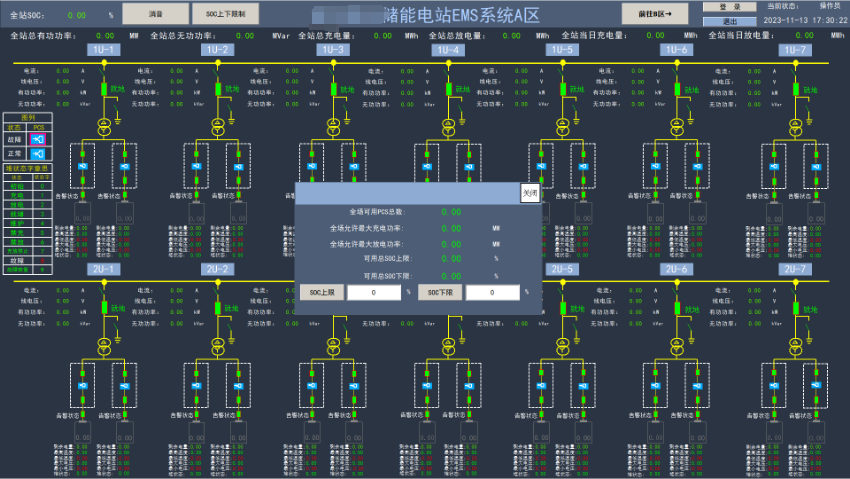Click the 2U-6 green breaker switch
Viewport: 850px width, 479px height.
(x=677, y=309)
